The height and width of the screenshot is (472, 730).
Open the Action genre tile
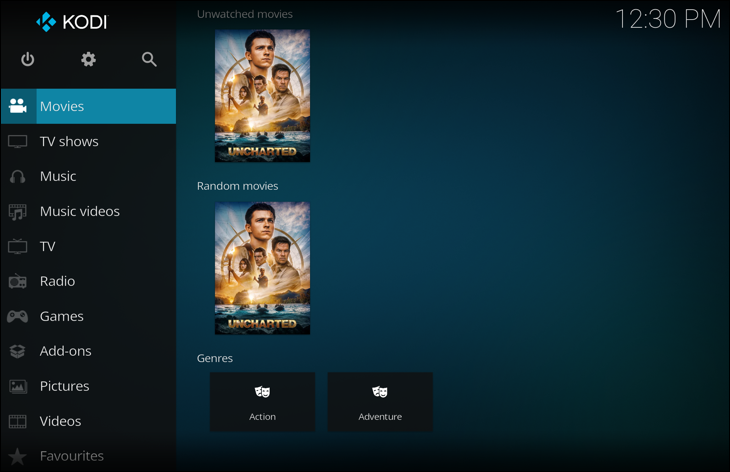[263, 402]
